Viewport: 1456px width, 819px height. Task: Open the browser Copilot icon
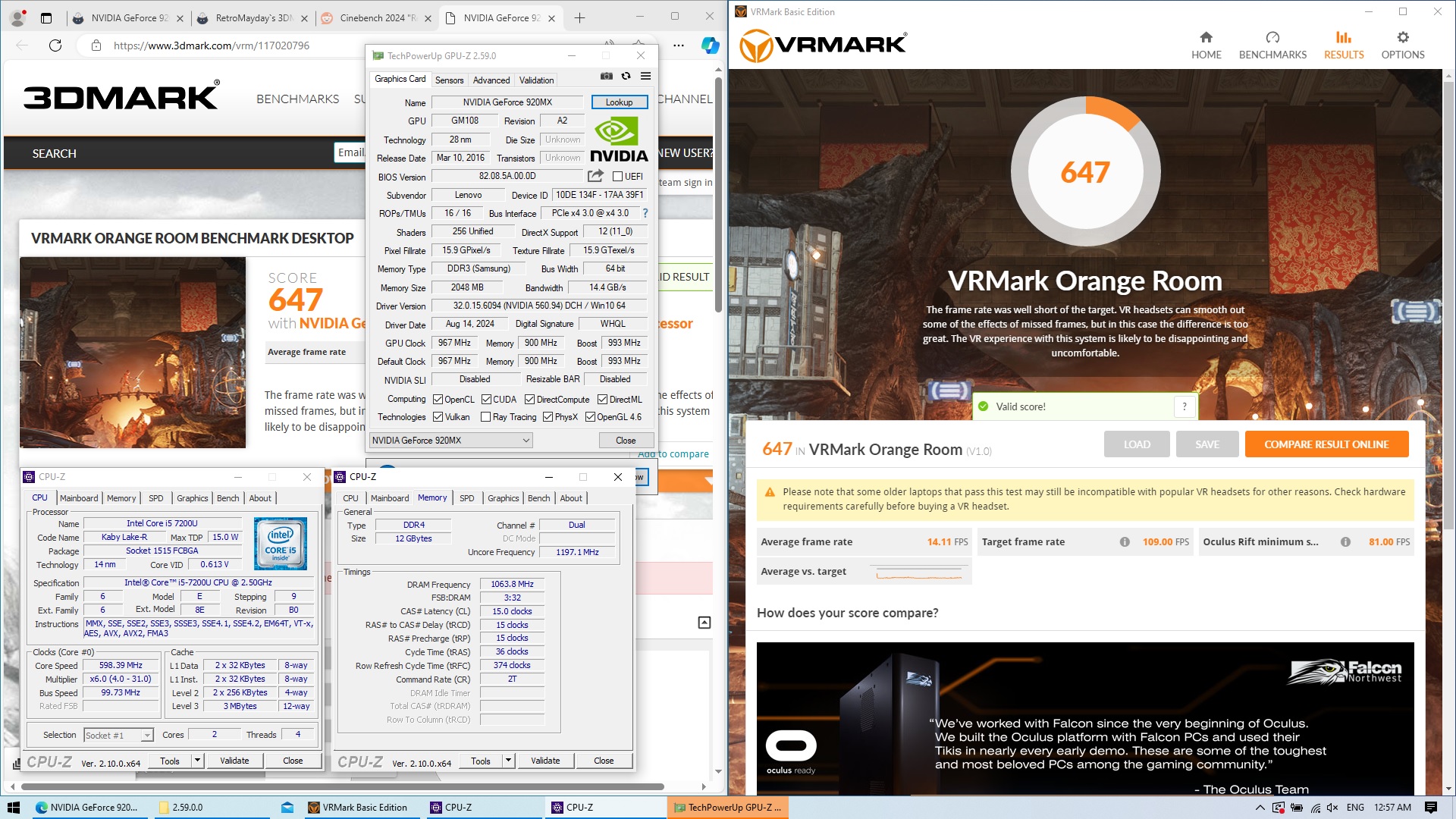710,45
